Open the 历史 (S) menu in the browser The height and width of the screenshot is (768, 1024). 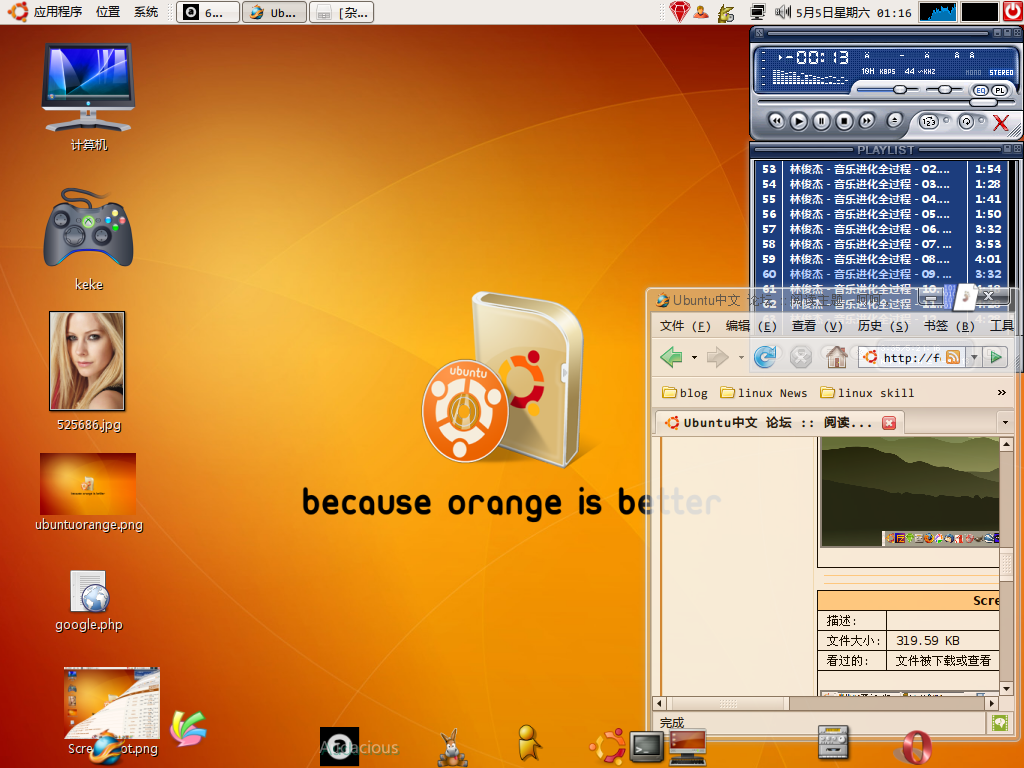point(883,326)
